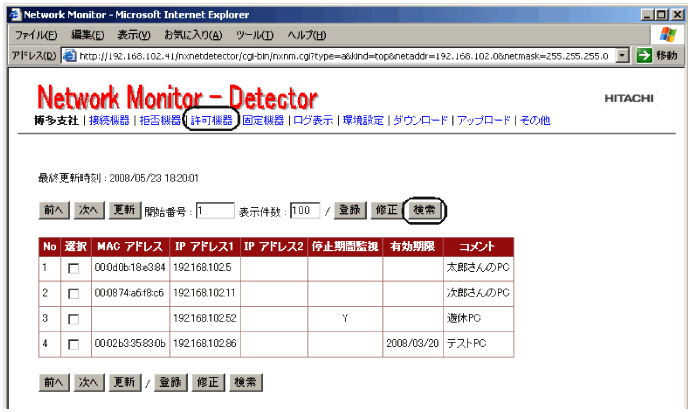Check the box for row 2 次郎さんのPC
This screenshot has width=688, height=412.
(x=74, y=294)
